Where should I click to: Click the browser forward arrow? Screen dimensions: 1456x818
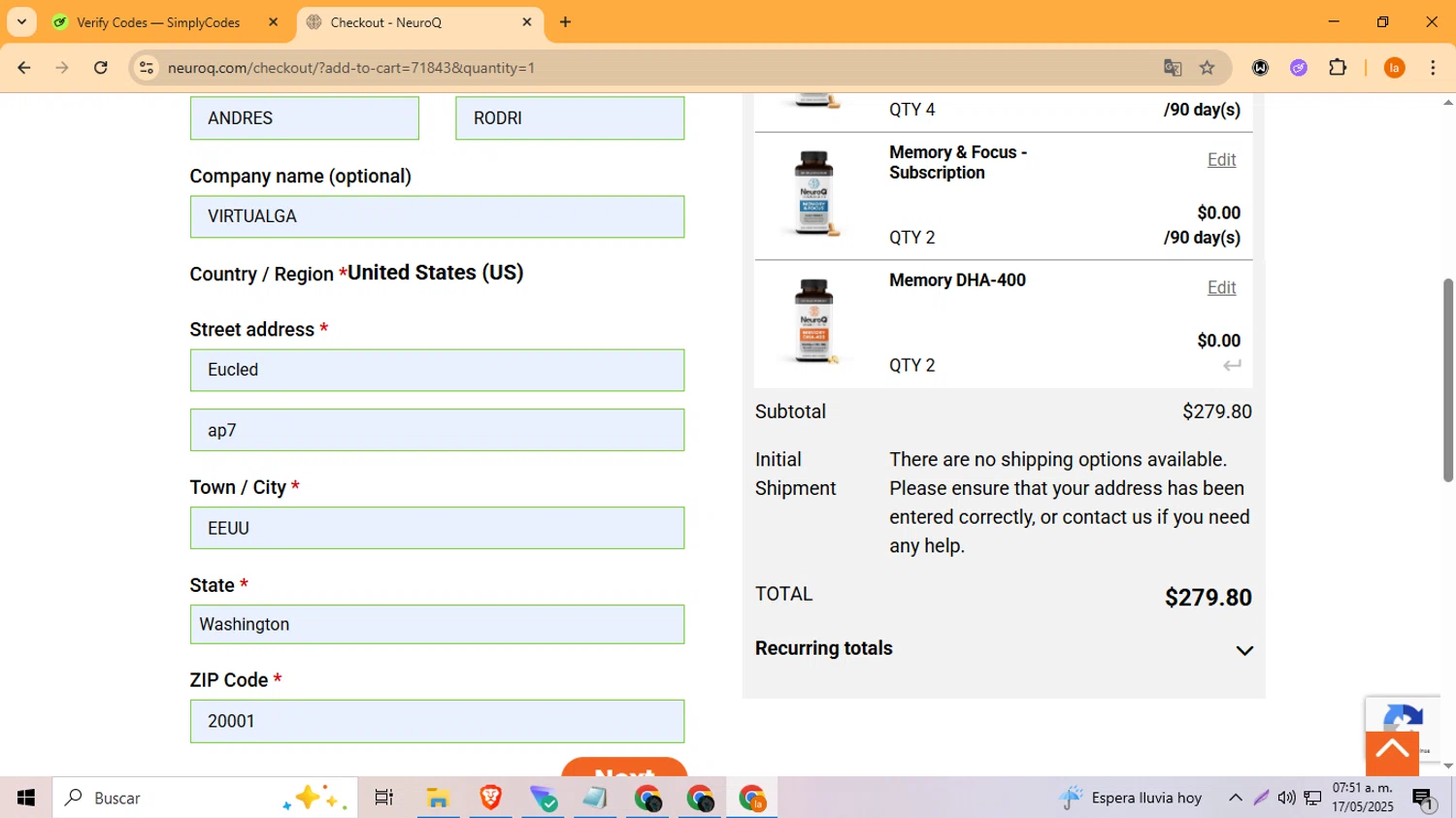pos(62,68)
